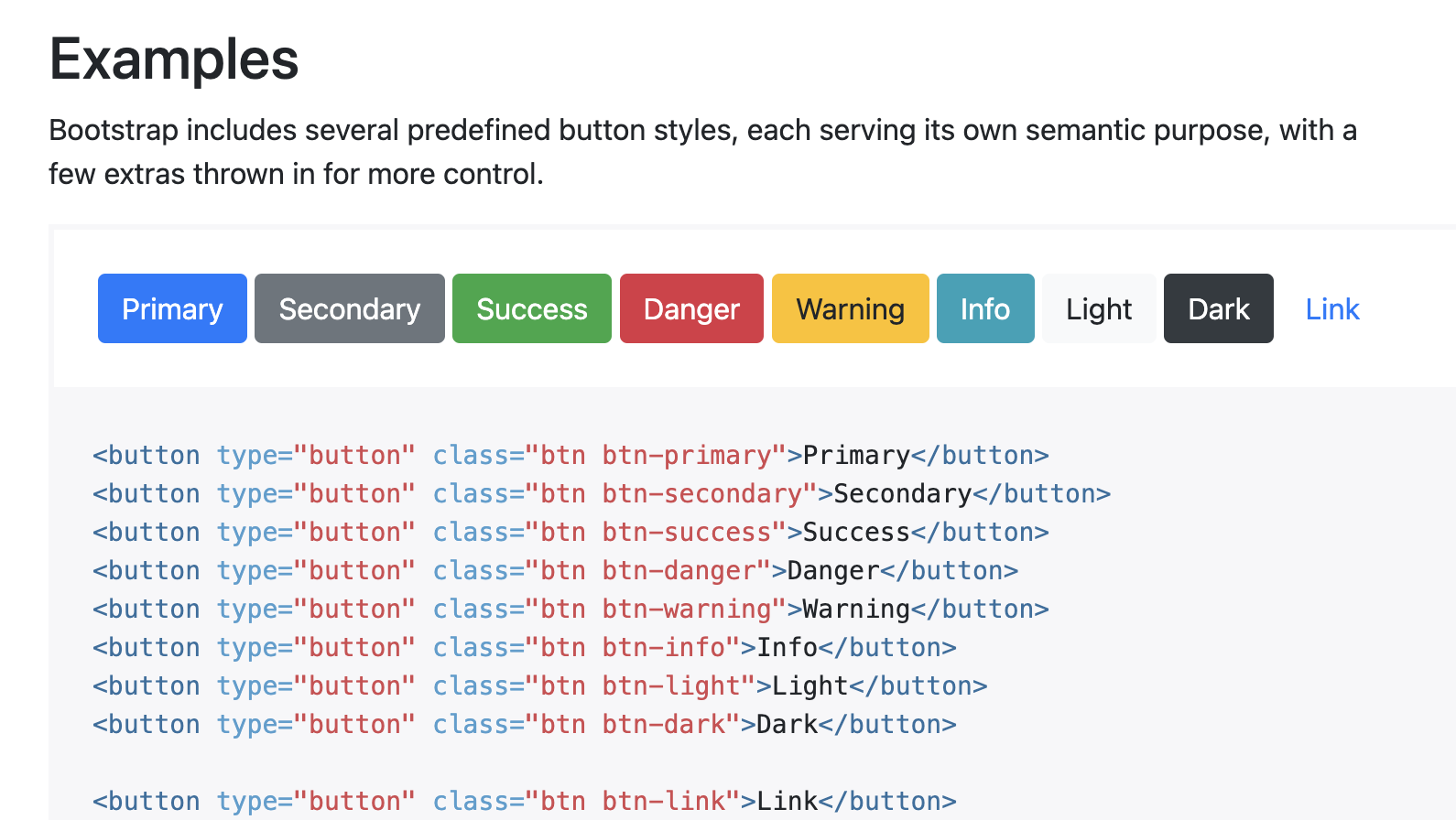Viewport: 1456px width, 820px height.
Task: Click the Danger button
Action: click(x=691, y=308)
